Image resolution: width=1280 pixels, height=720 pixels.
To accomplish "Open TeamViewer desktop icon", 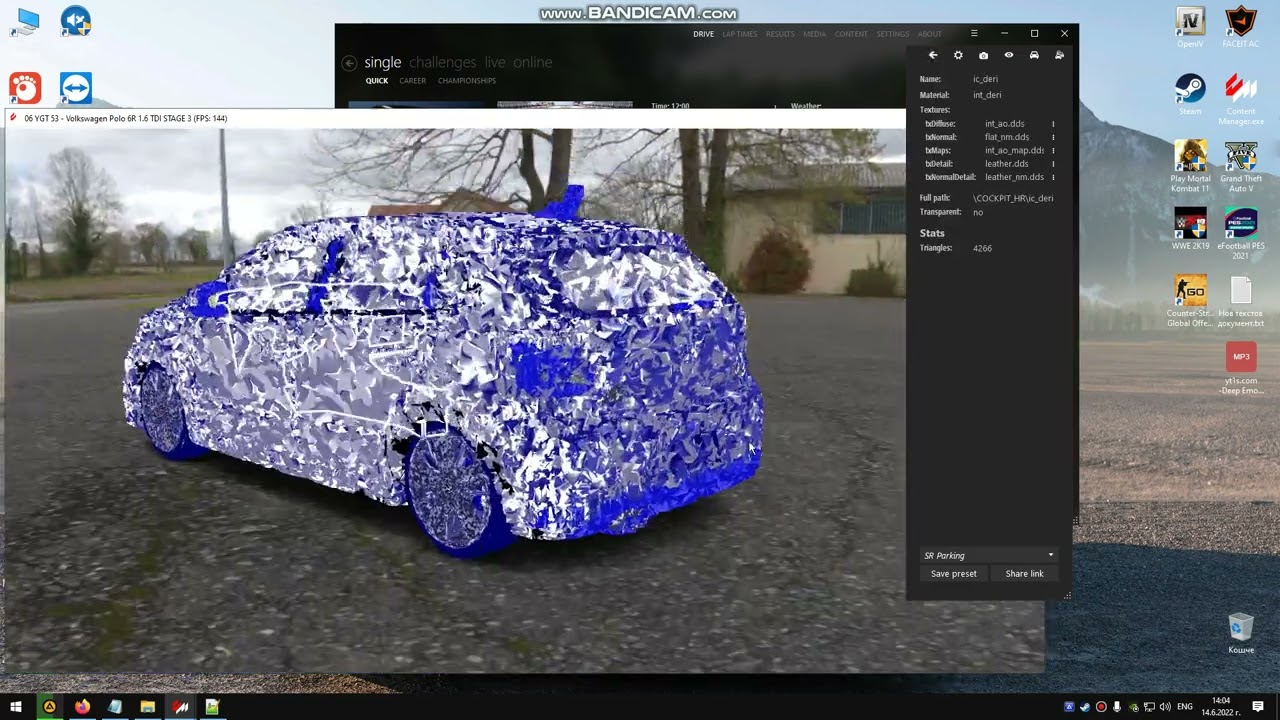I will pyautogui.click(x=76, y=87).
